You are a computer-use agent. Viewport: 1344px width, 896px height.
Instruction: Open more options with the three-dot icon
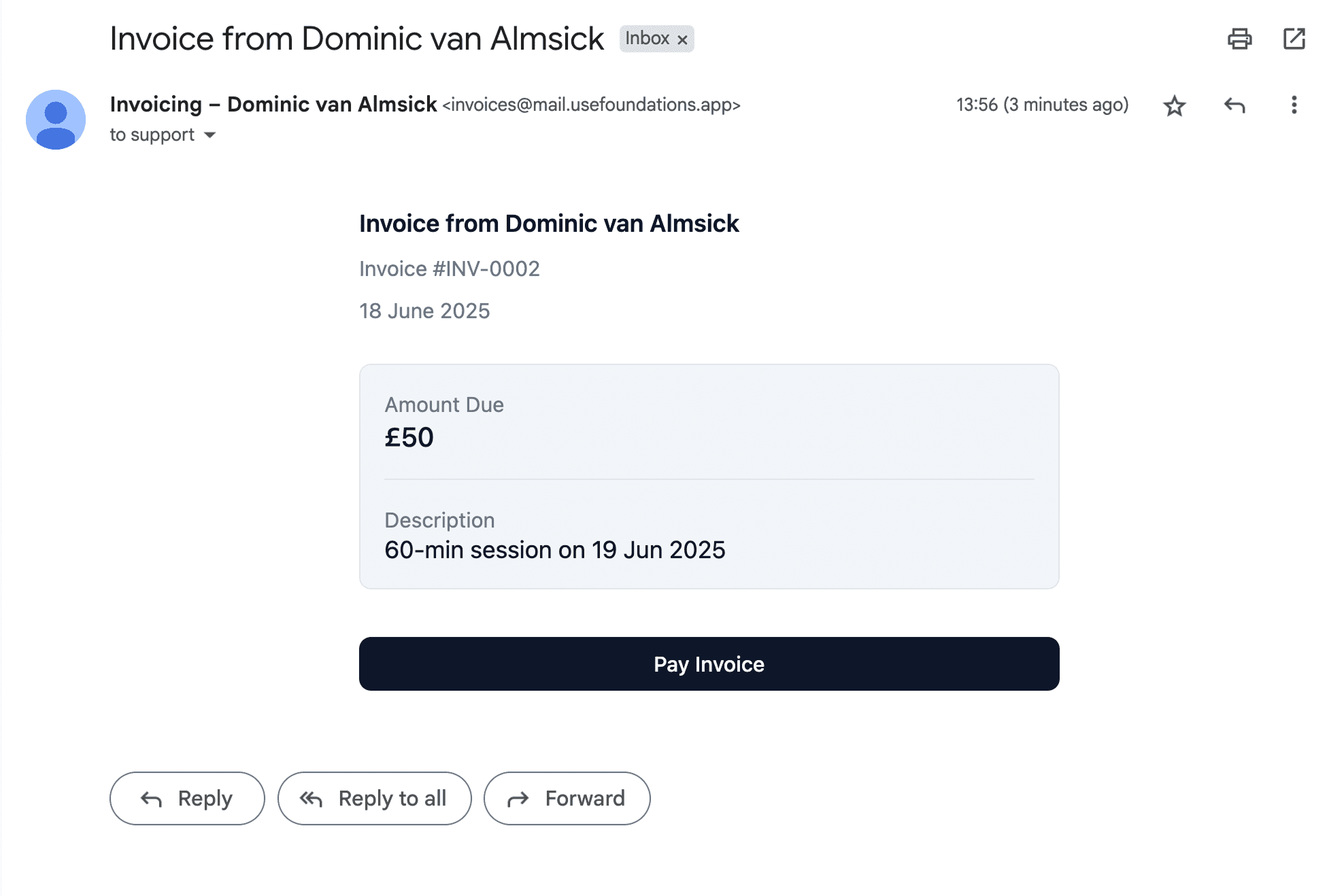pos(1294,105)
